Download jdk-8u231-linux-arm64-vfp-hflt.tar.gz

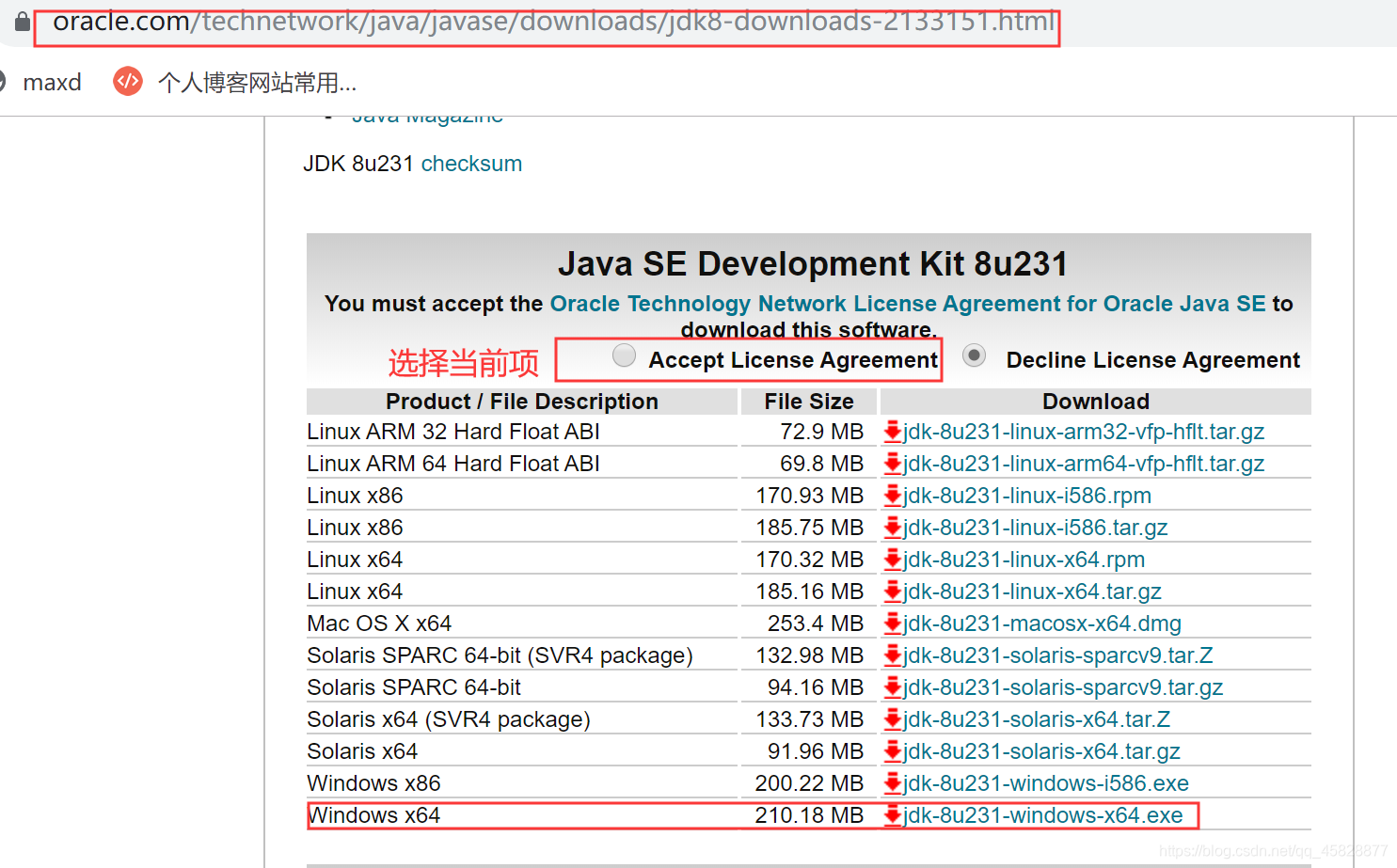(1084, 464)
